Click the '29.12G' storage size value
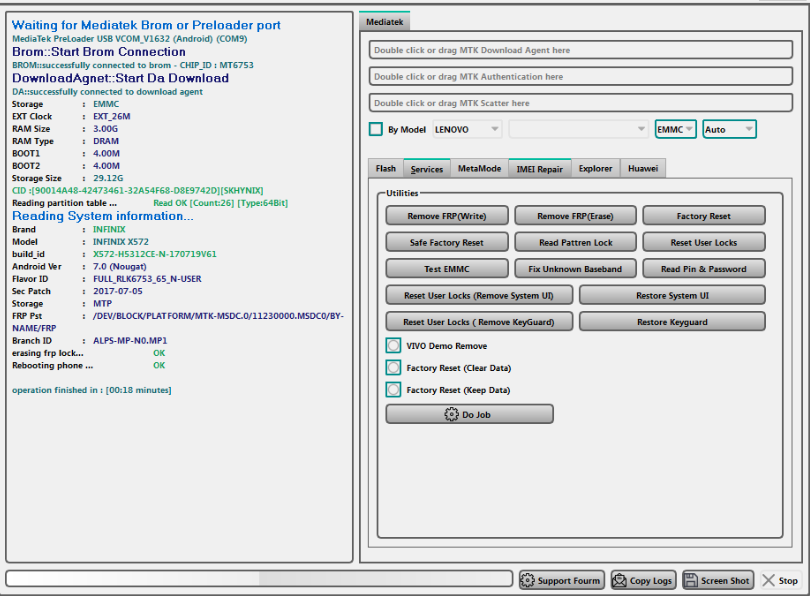 point(108,178)
